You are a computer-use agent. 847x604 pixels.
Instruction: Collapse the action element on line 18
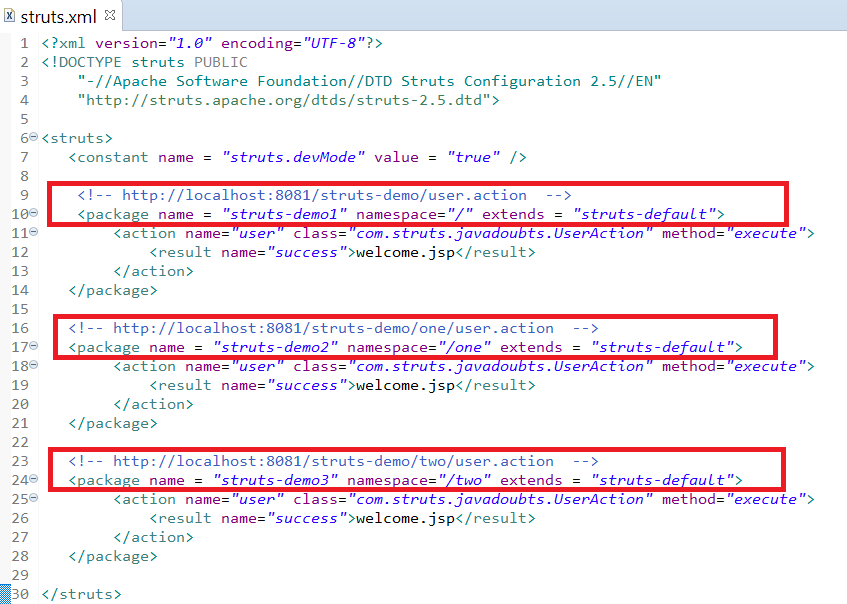tap(34, 365)
